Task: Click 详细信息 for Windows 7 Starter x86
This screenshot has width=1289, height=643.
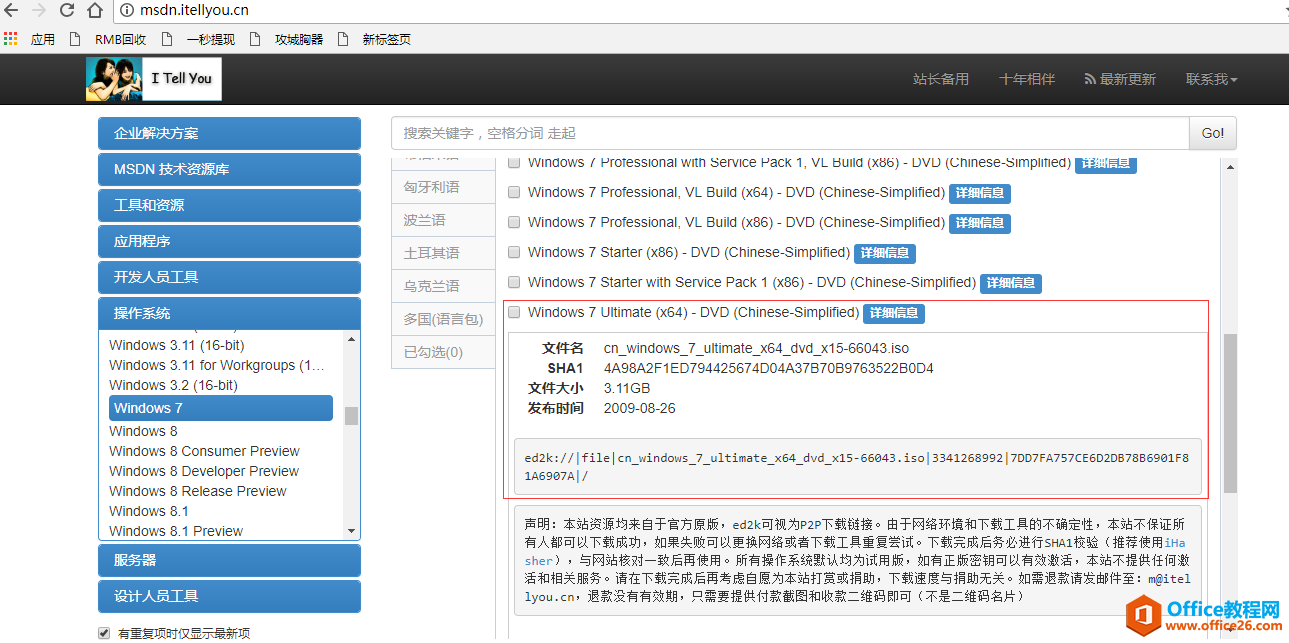Action: 885,253
